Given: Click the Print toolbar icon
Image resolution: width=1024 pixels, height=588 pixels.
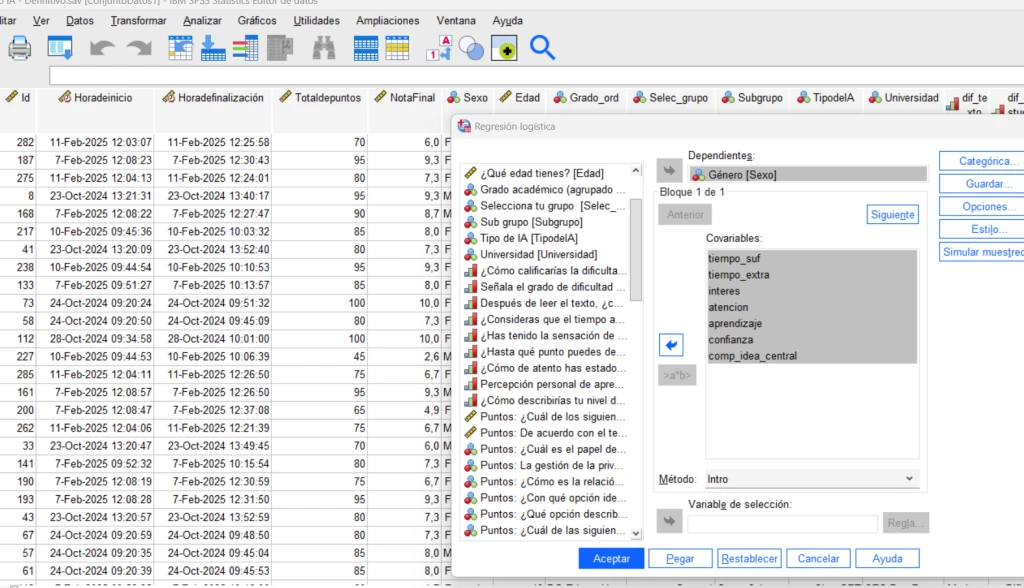Looking at the screenshot, I should point(19,47).
